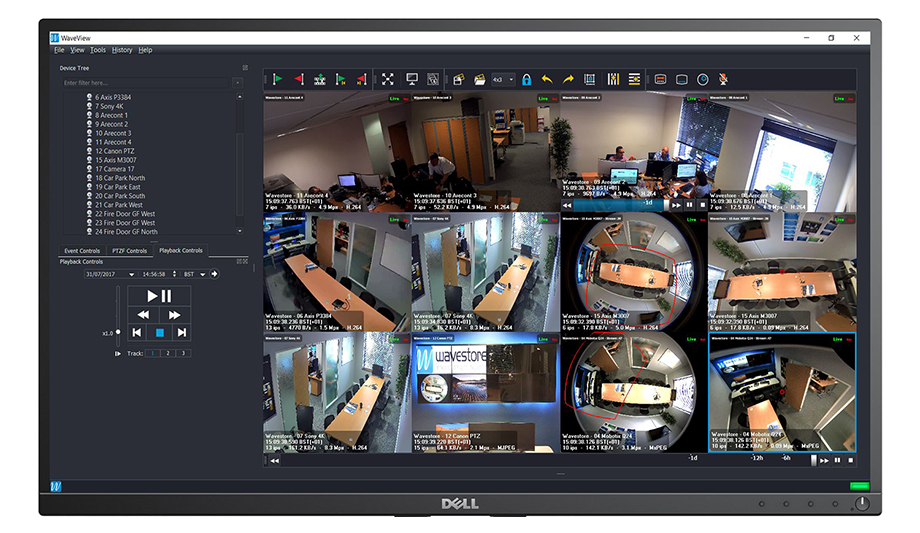Click the play/pause playback button

coord(159,296)
